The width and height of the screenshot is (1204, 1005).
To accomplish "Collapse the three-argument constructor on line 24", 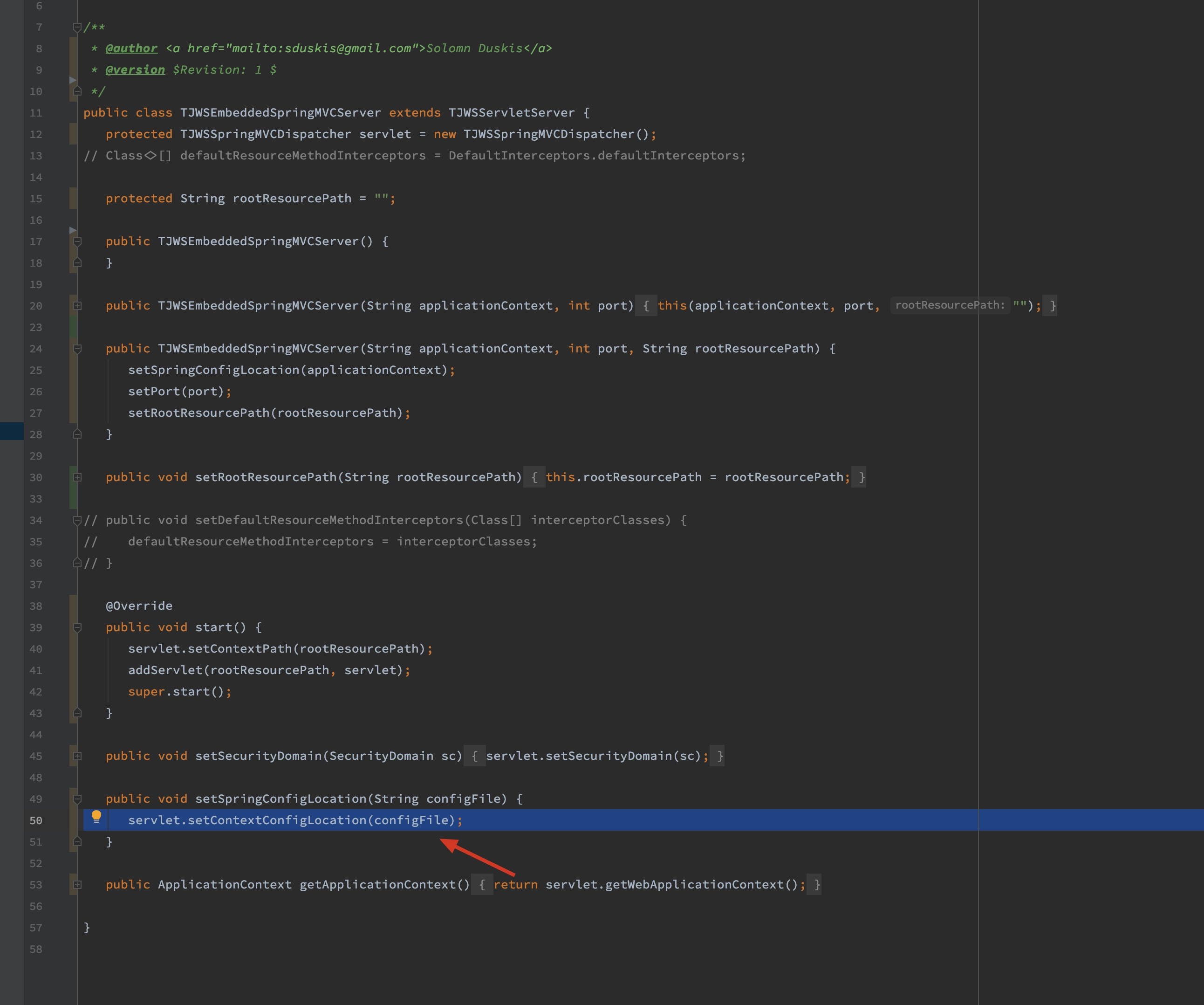I will 77,349.
